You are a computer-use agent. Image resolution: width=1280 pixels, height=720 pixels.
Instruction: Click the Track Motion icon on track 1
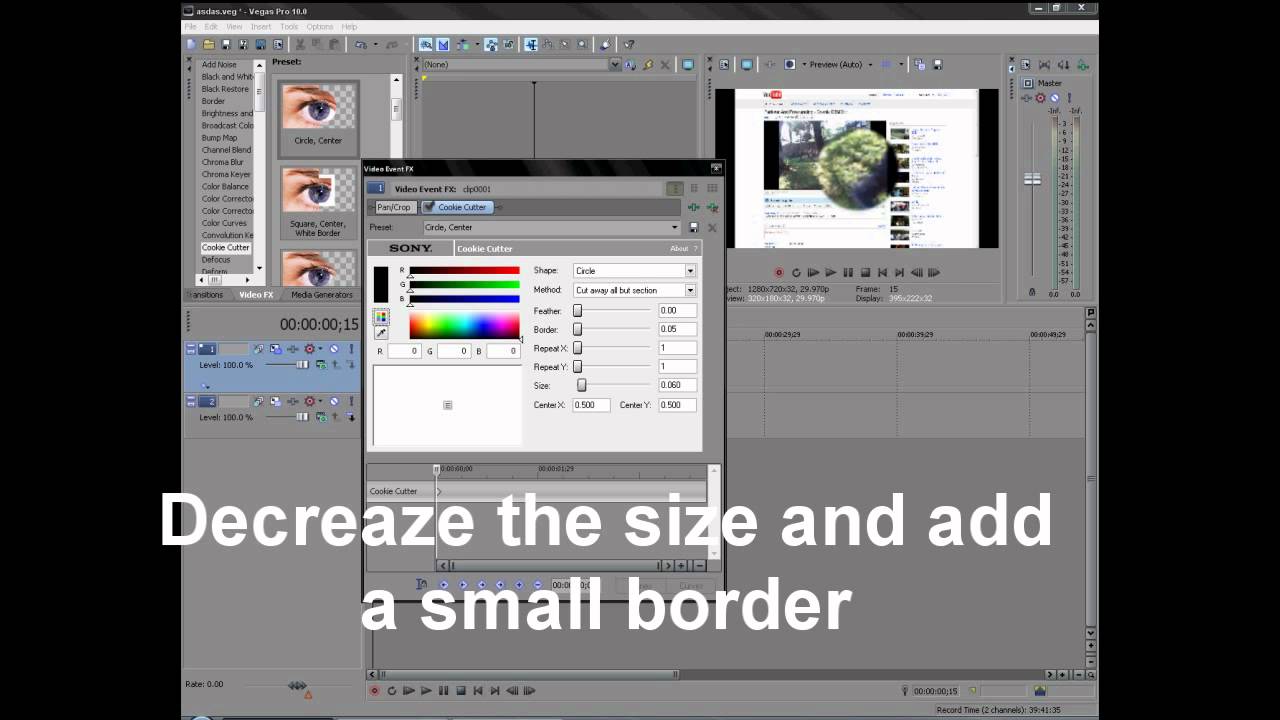(x=259, y=349)
